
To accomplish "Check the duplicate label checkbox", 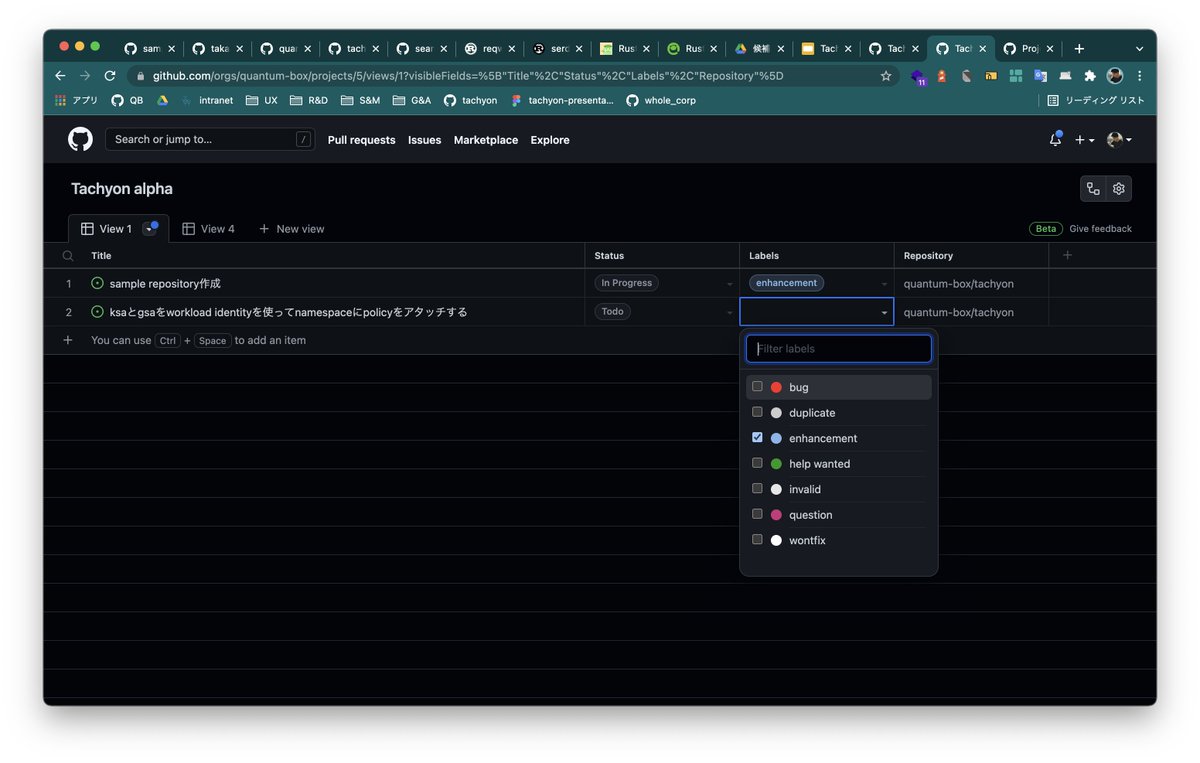I will pyautogui.click(x=757, y=412).
